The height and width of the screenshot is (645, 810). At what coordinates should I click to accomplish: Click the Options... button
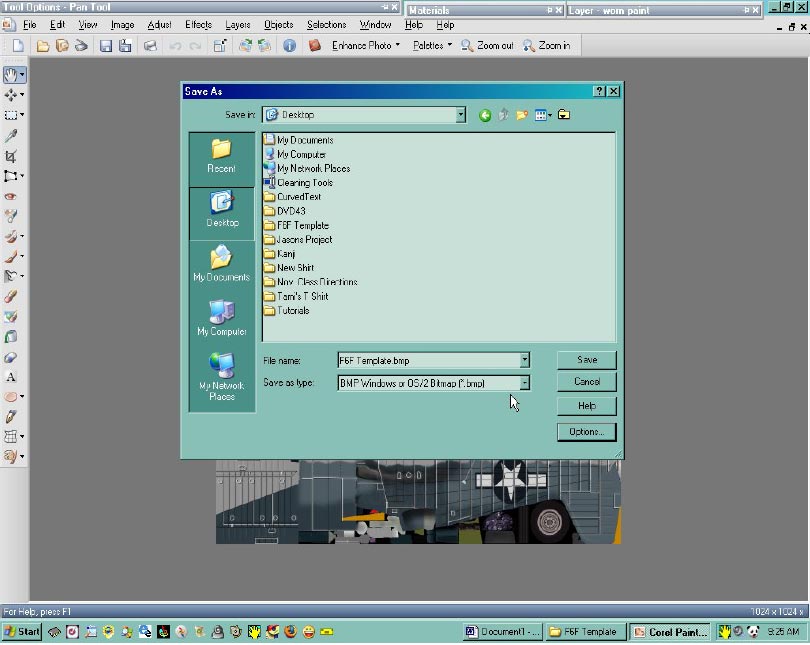click(x=586, y=432)
